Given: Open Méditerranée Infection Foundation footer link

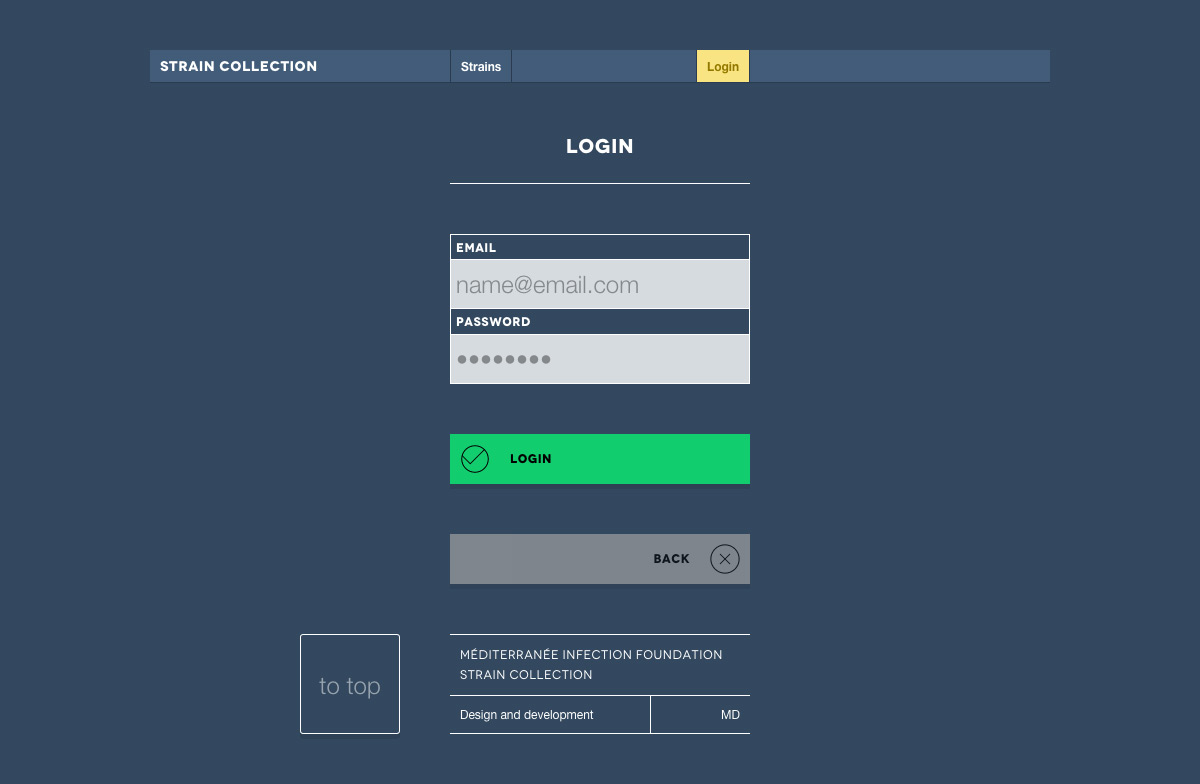Looking at the screenshot, I should pos(591,655).
